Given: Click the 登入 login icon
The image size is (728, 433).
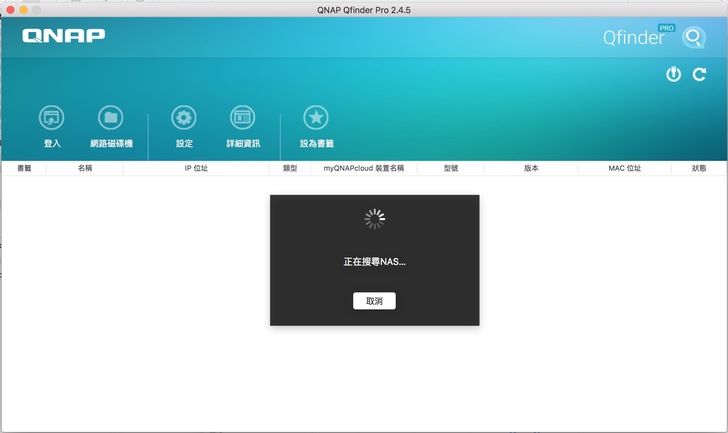Looking at the screenshot, I should 52,118.
